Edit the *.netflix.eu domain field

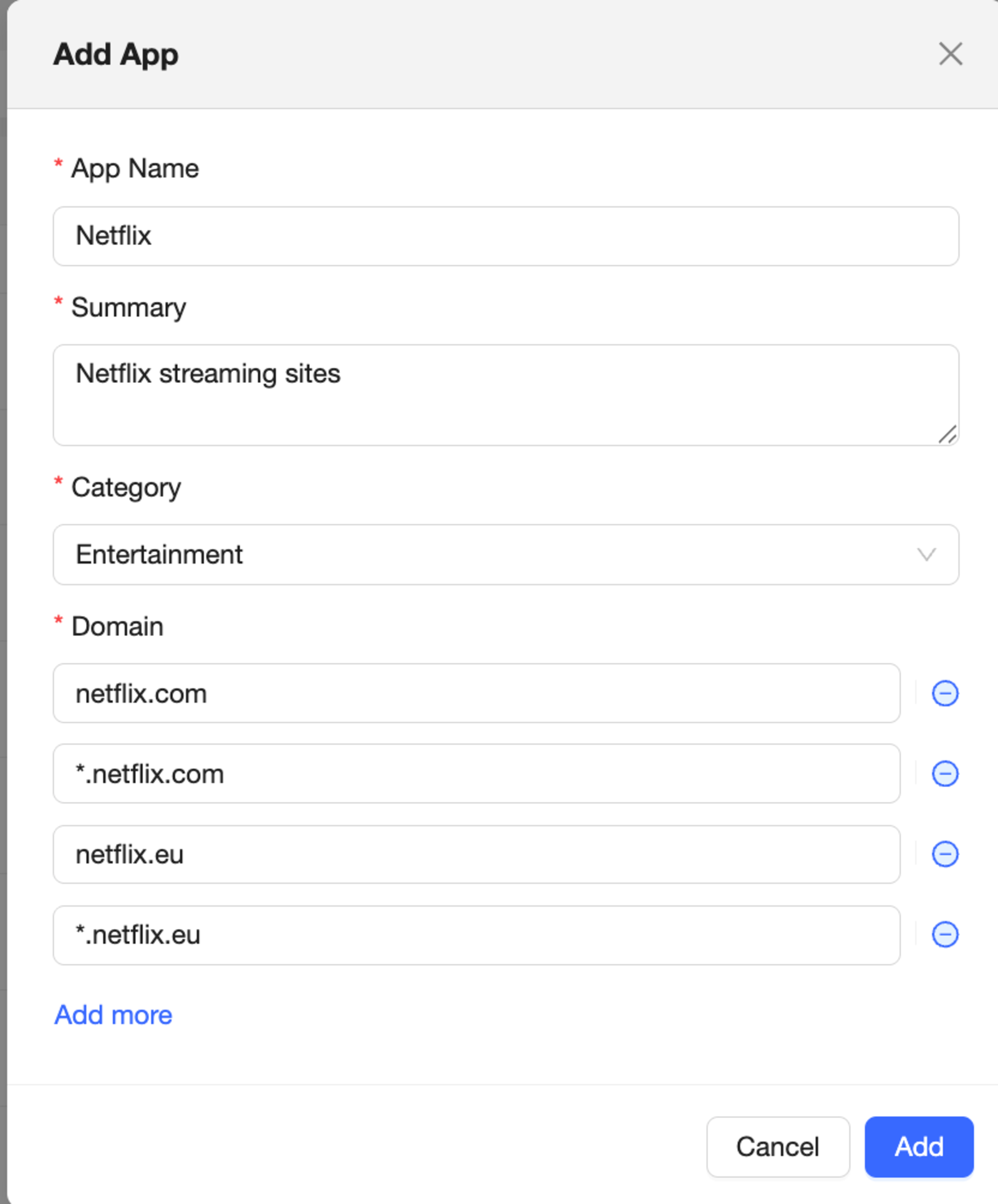tap(476, 935)
